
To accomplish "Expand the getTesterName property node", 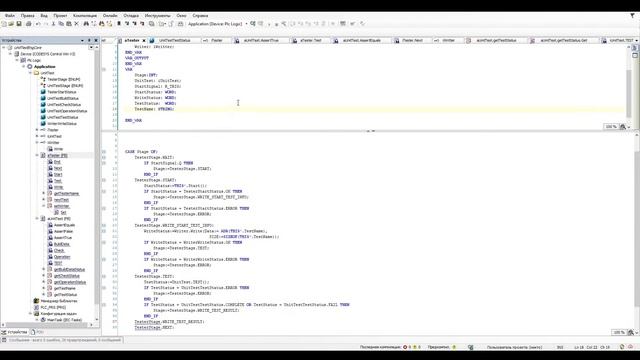I will coord(44,193).
